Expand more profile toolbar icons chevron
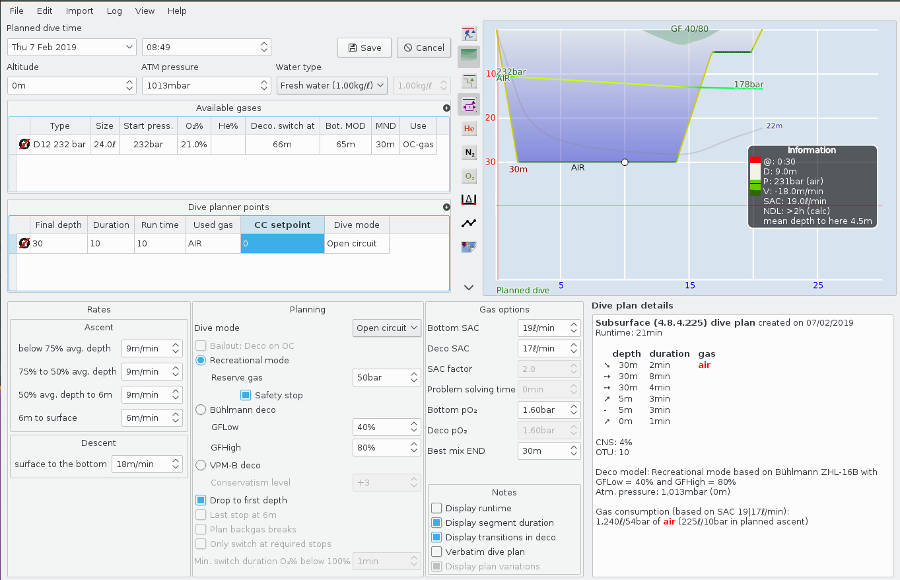The height and width of the screenshot is (580, 900). pyautogui.click(x=469, y=287)
